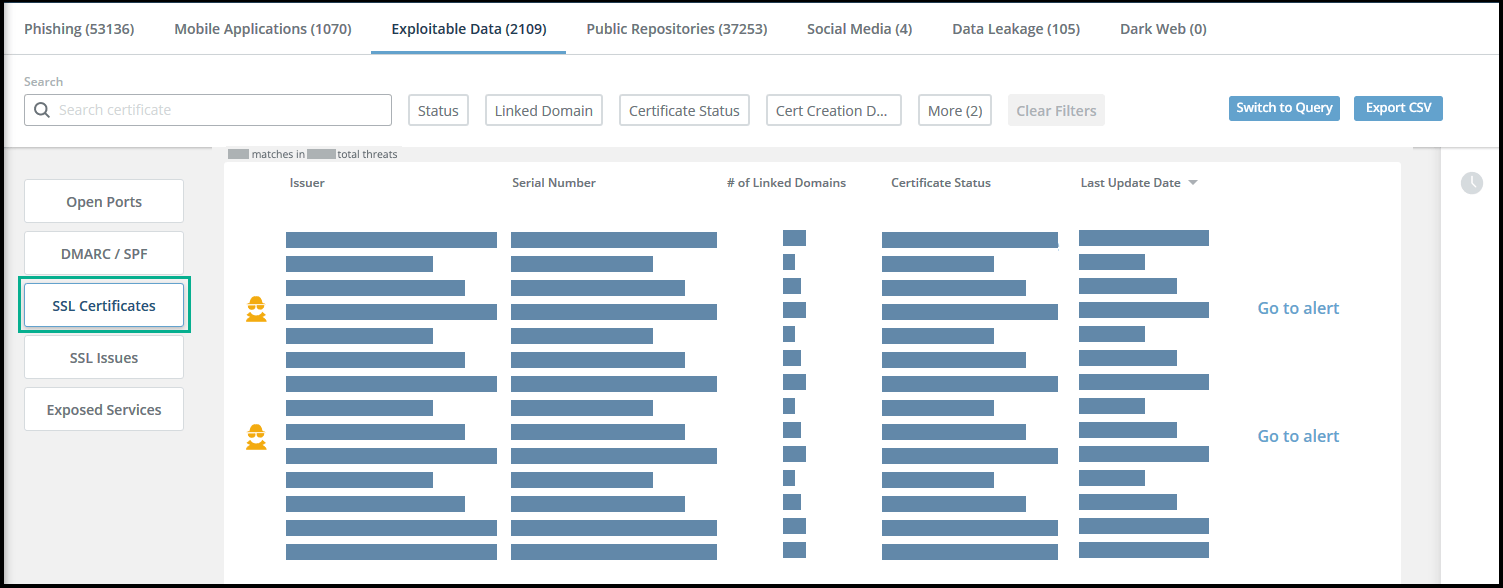The width and height of the screenshot is (1503, 588).
Task: Click the Switch to Query button
Action: click(1284, 108)
